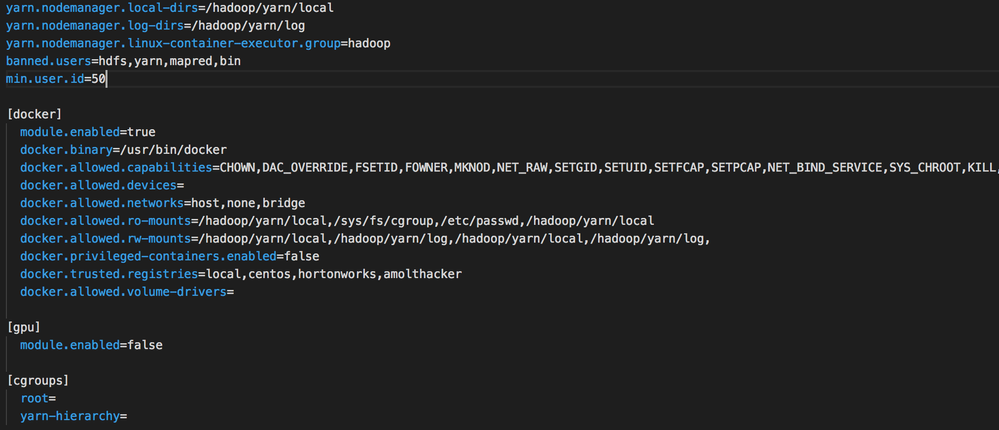Click the banned.users line
This screenshot has width=999, height=430.
tap(123, 62)
